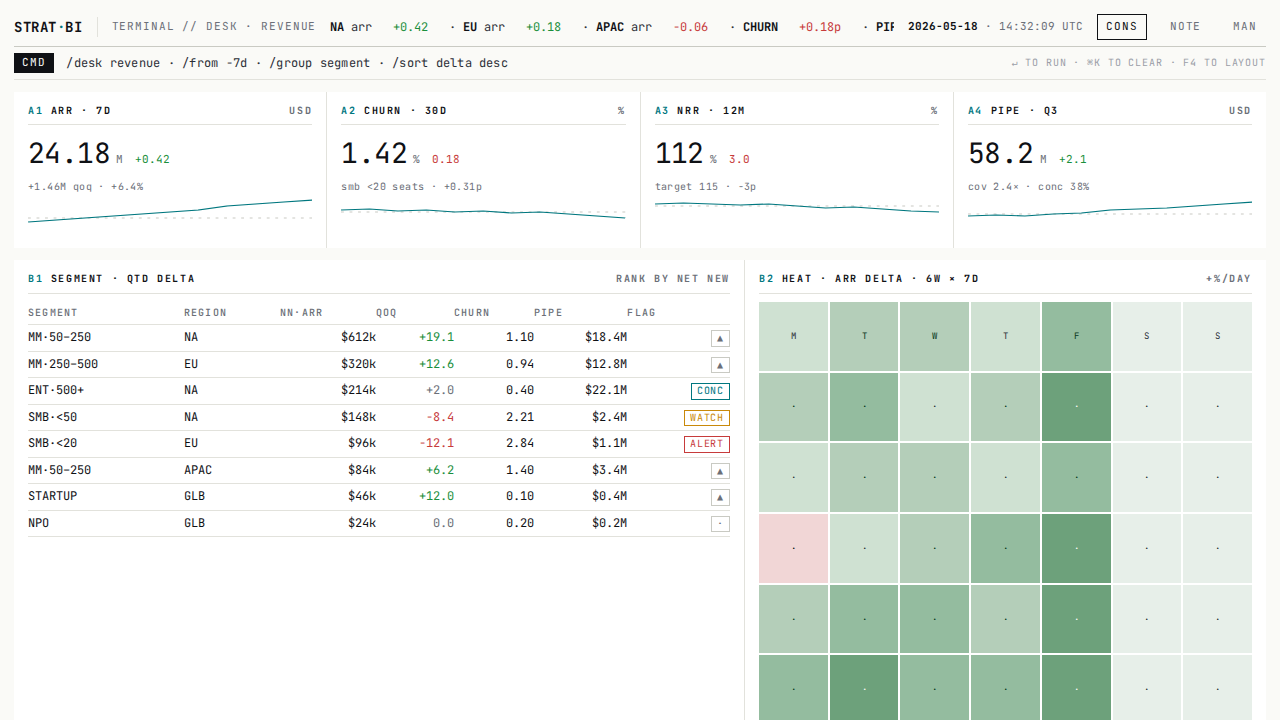This screenshot has height=720, width=1280.
Task: Click the FLAG column header
Action: pyautogui.click(x=641, y=313)
